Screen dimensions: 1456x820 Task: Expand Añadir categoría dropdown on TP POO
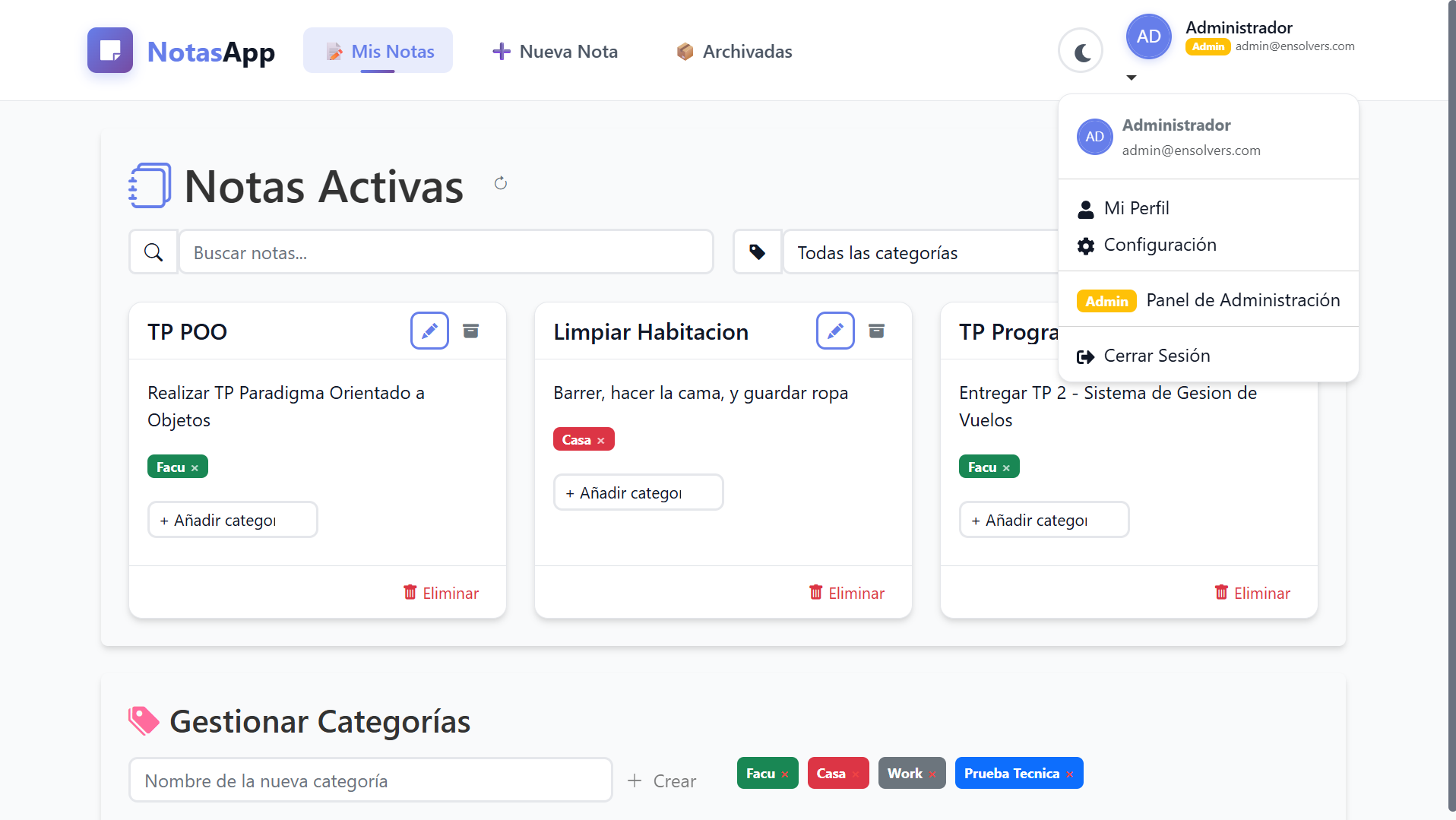(233, 521)
